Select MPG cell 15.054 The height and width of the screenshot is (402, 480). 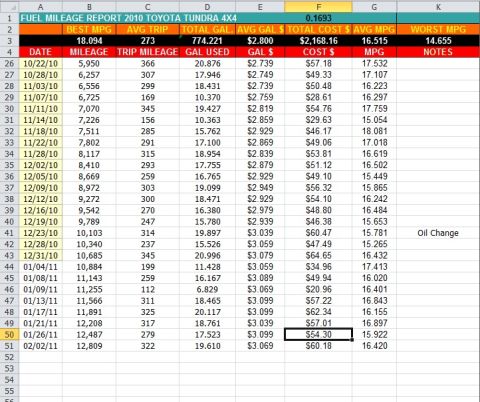[374, 120]
